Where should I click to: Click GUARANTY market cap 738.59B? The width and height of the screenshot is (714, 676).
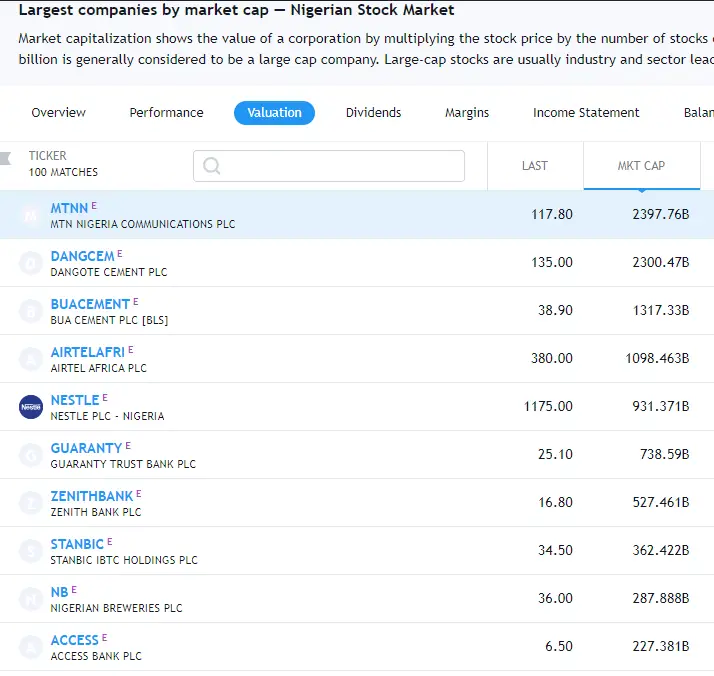tap(664, 455)
